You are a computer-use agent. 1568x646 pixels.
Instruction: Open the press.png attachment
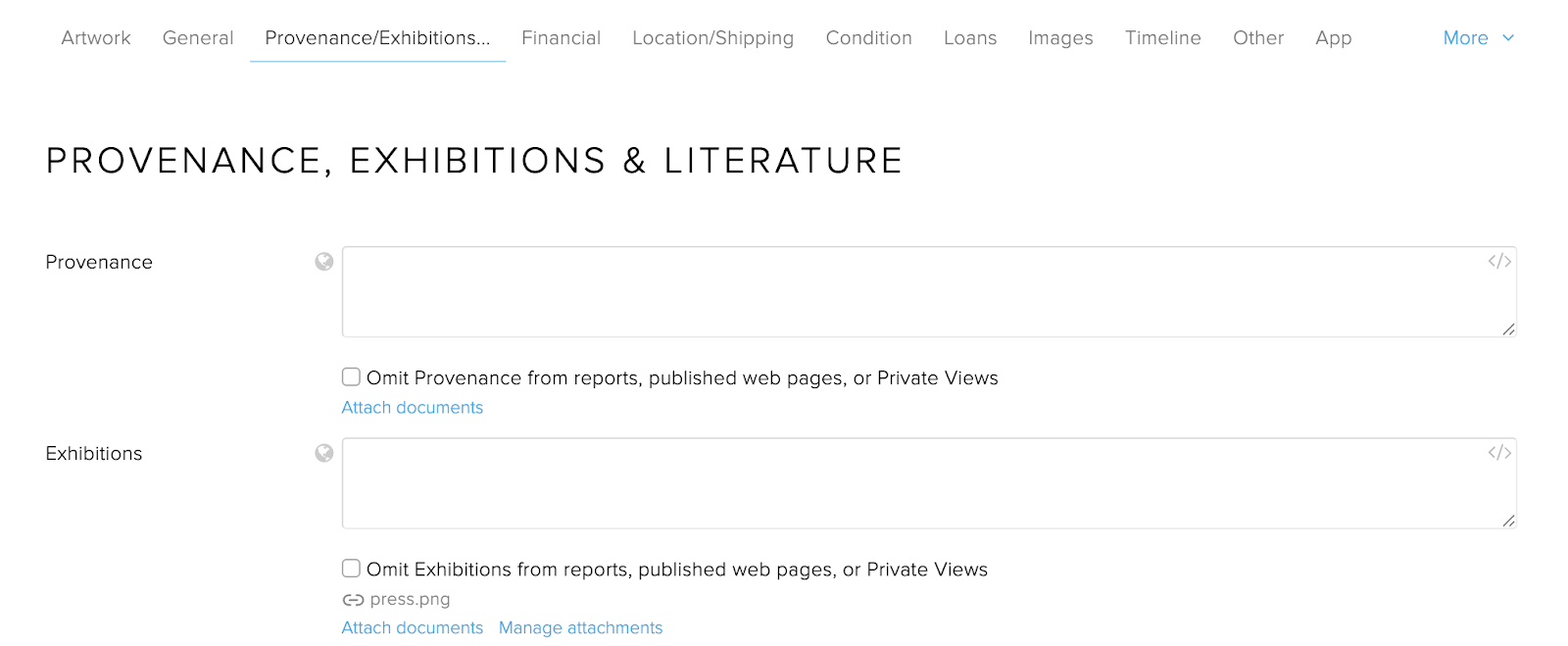pos(410,600)
